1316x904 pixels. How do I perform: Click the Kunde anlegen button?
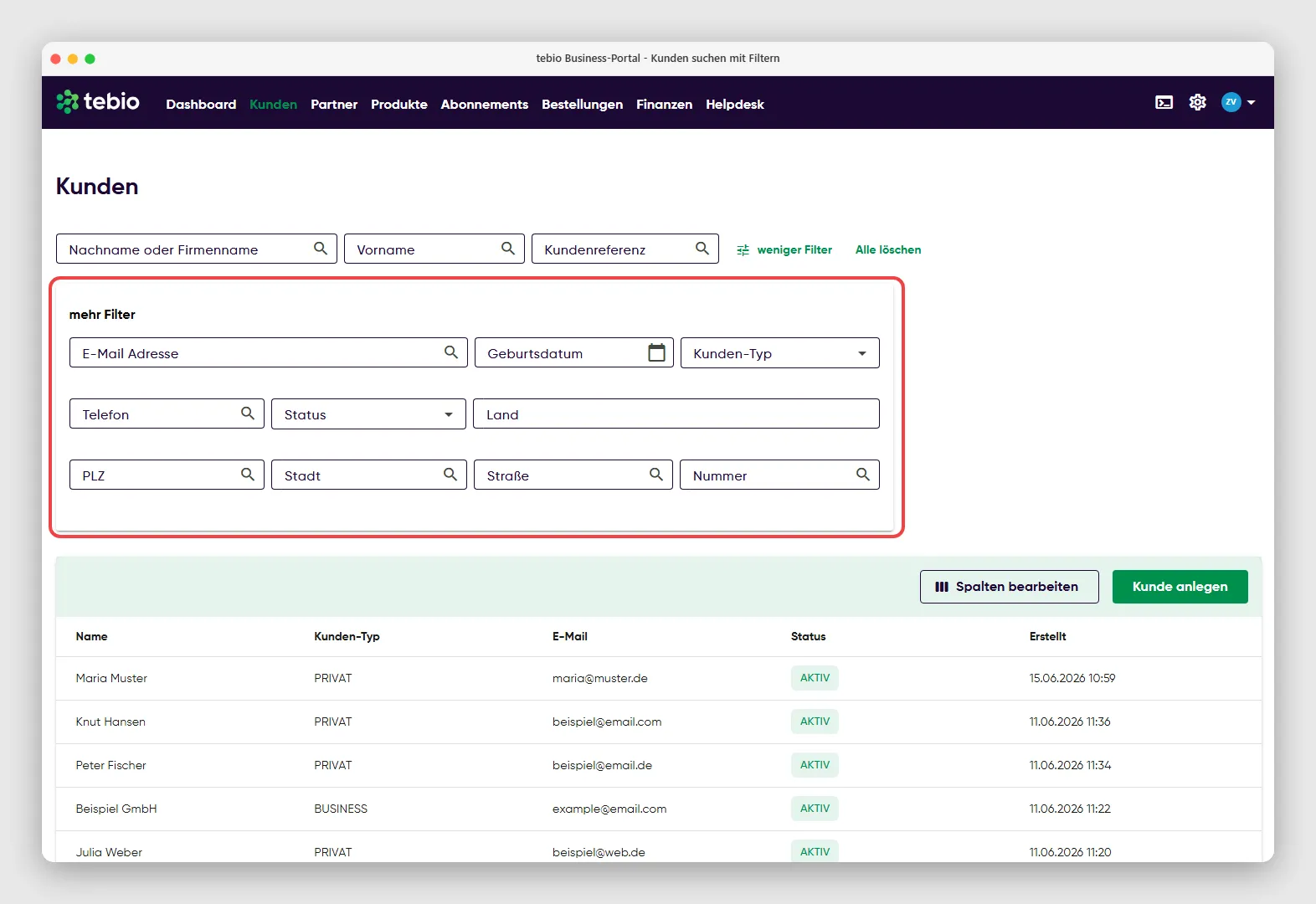(x=1180, y=587)
